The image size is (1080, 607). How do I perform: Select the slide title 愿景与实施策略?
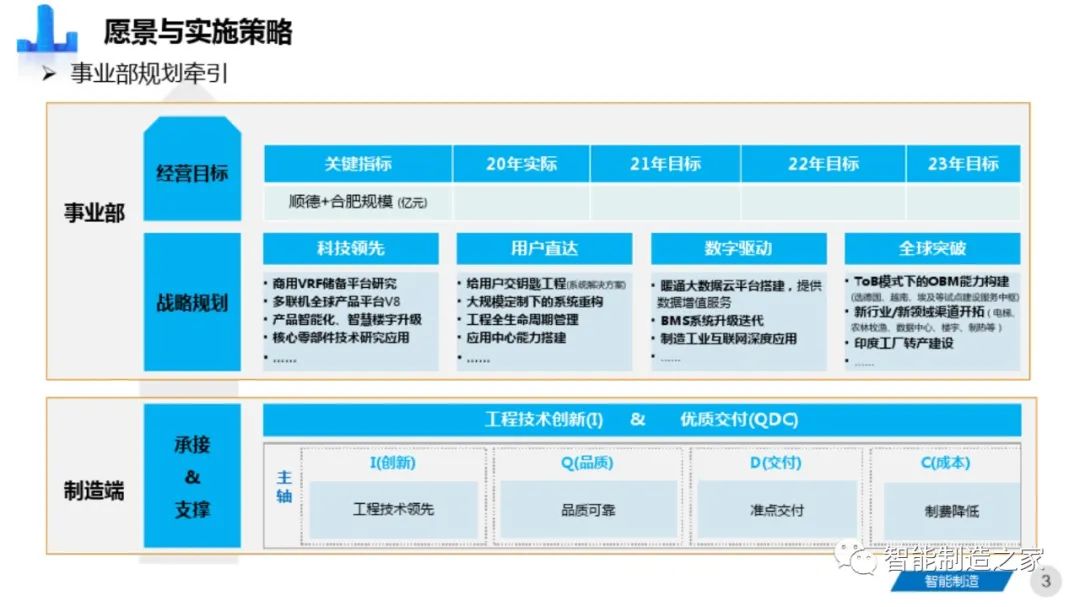point(198,32)
